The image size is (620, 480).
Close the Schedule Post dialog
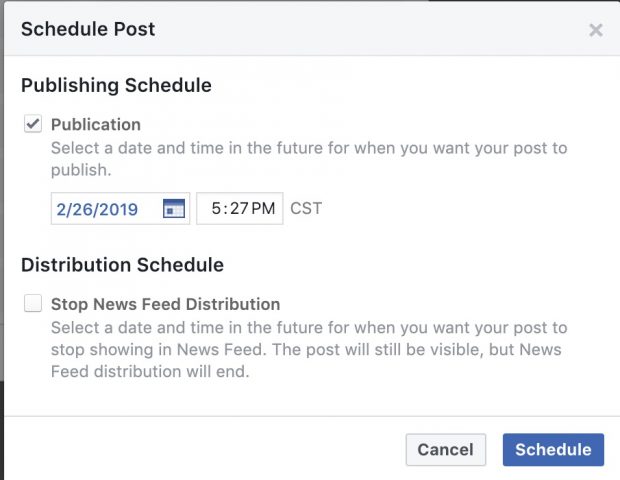595,30
